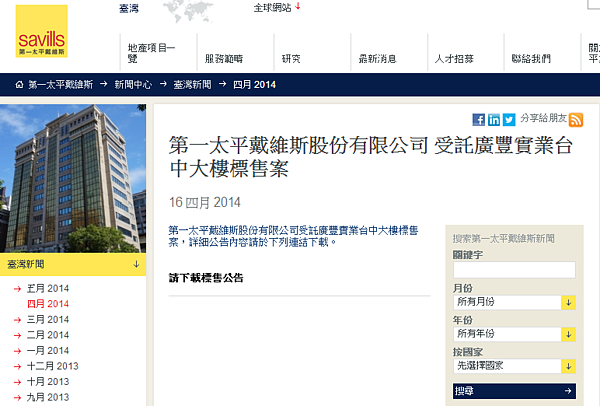
Task: Click the red arrow beside 全球網站
Action: (298, 7)
